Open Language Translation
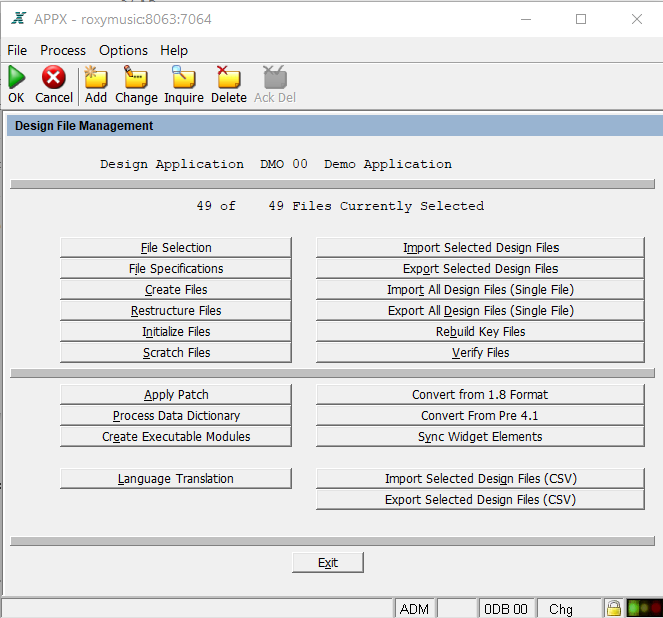The image size is (663, 618). pos(176,479)
